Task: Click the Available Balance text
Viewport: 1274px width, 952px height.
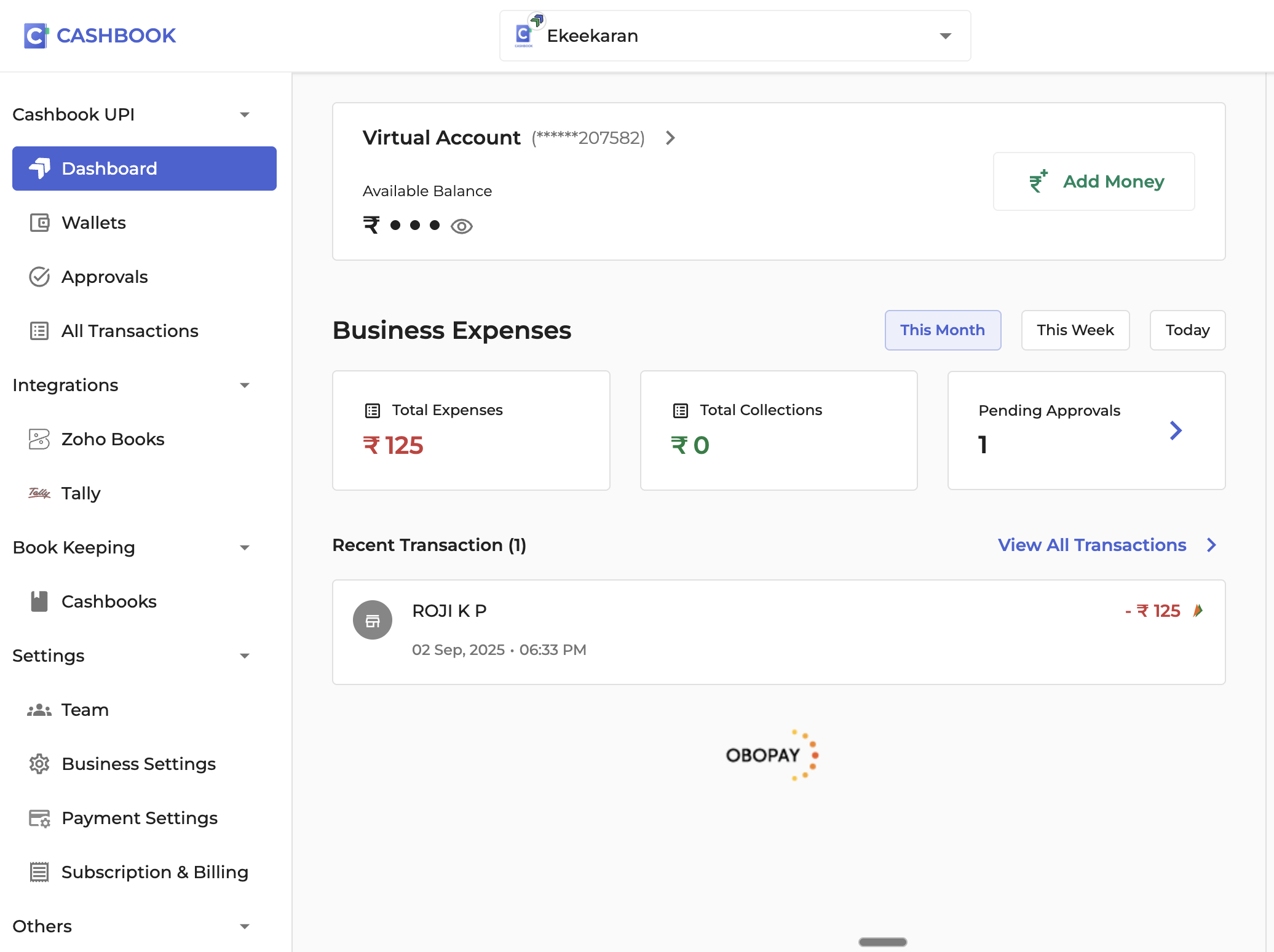Action: click(427, 191)
